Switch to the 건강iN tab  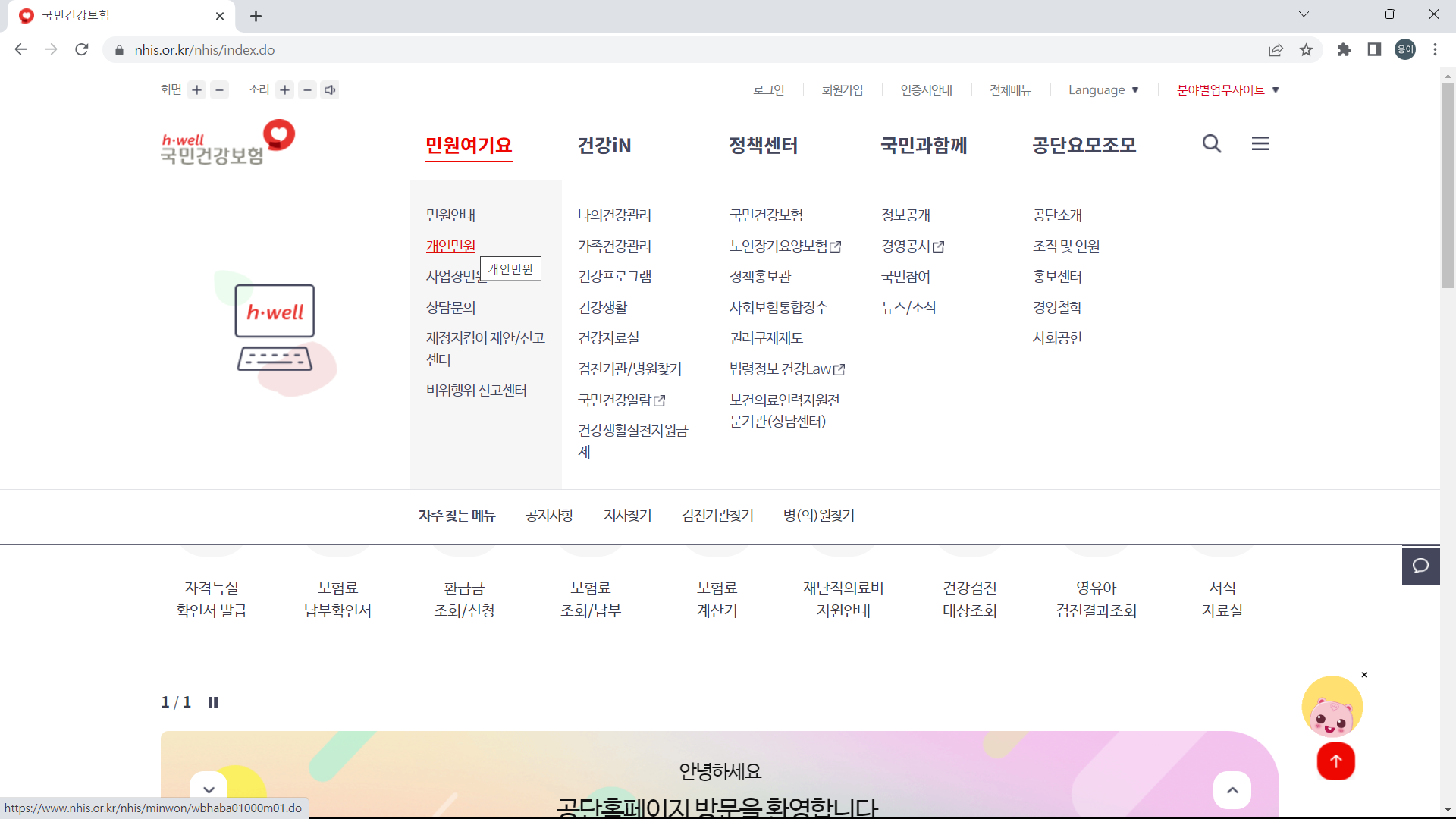point(604,146)
